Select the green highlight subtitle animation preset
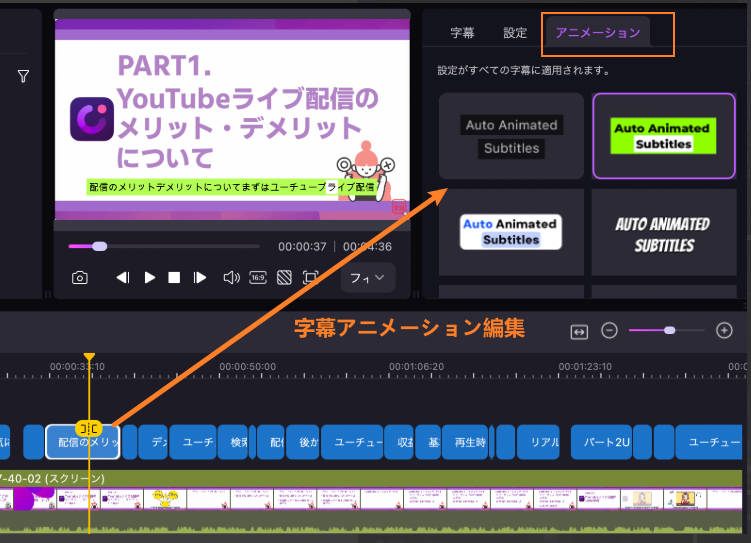Screen dimensions: 751x543 (x=664, y=136)
